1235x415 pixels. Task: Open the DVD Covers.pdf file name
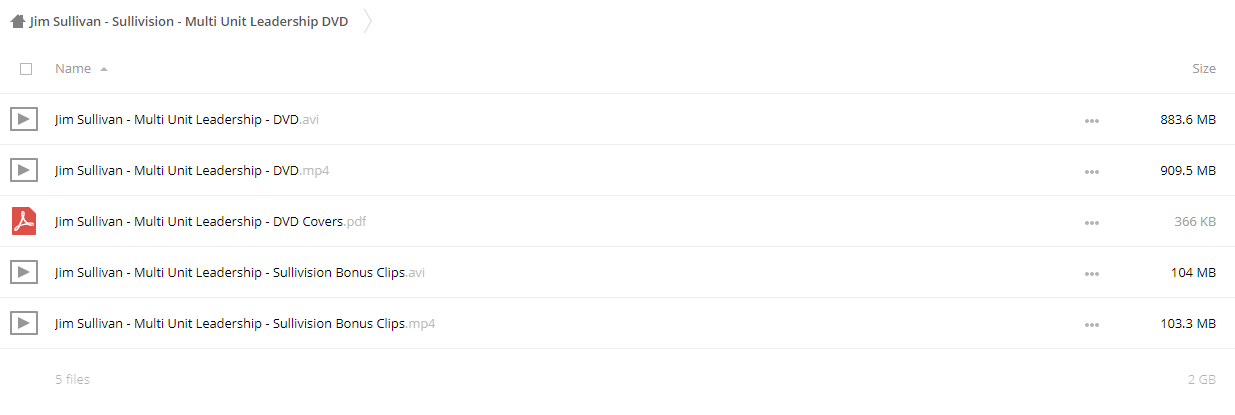210,221
